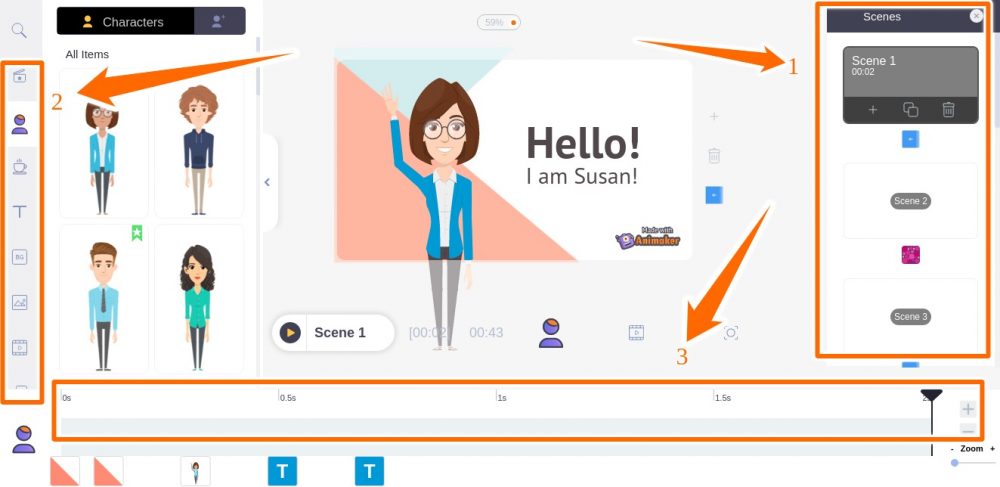Click the timeline plus button

point(967,409)
